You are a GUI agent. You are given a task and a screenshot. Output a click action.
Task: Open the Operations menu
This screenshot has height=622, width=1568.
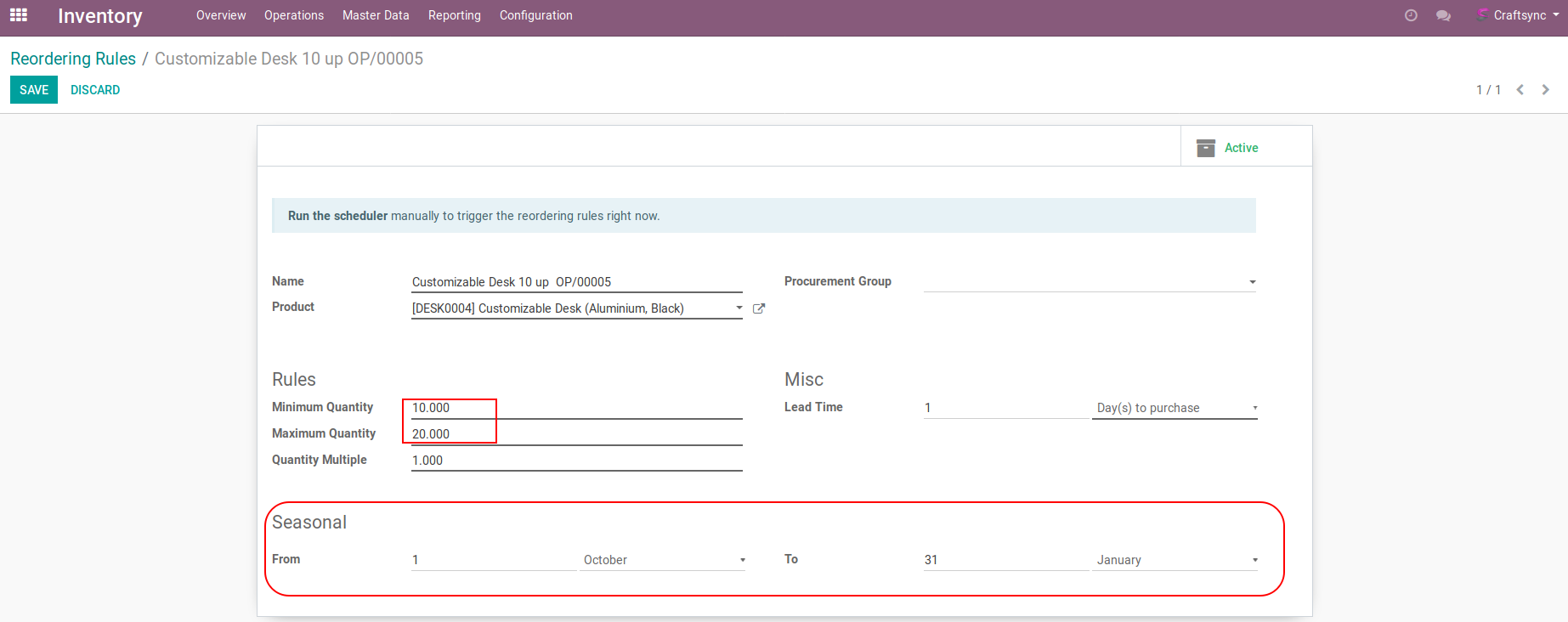click(294, 15)
